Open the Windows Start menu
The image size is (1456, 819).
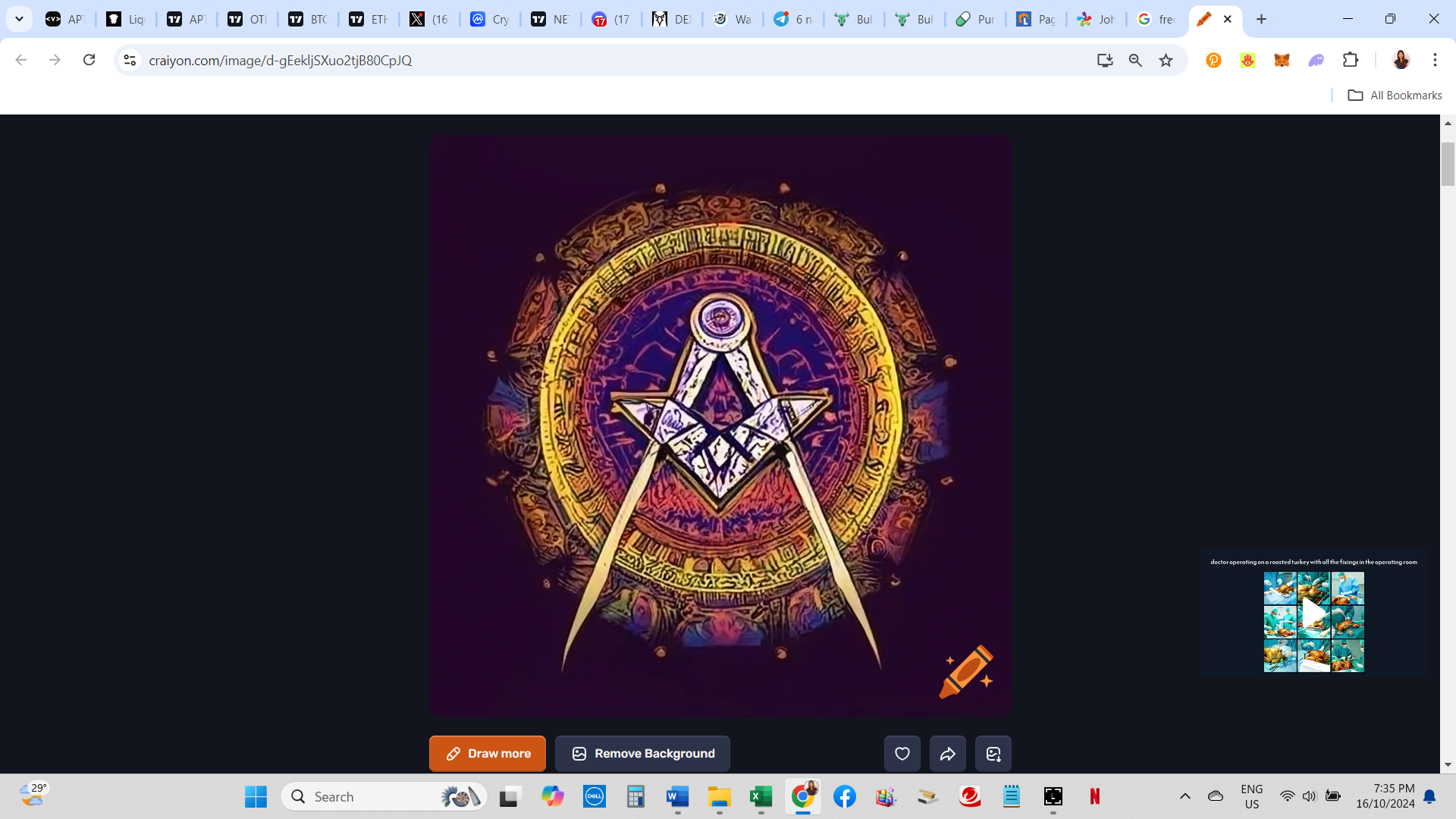(256, 796)
